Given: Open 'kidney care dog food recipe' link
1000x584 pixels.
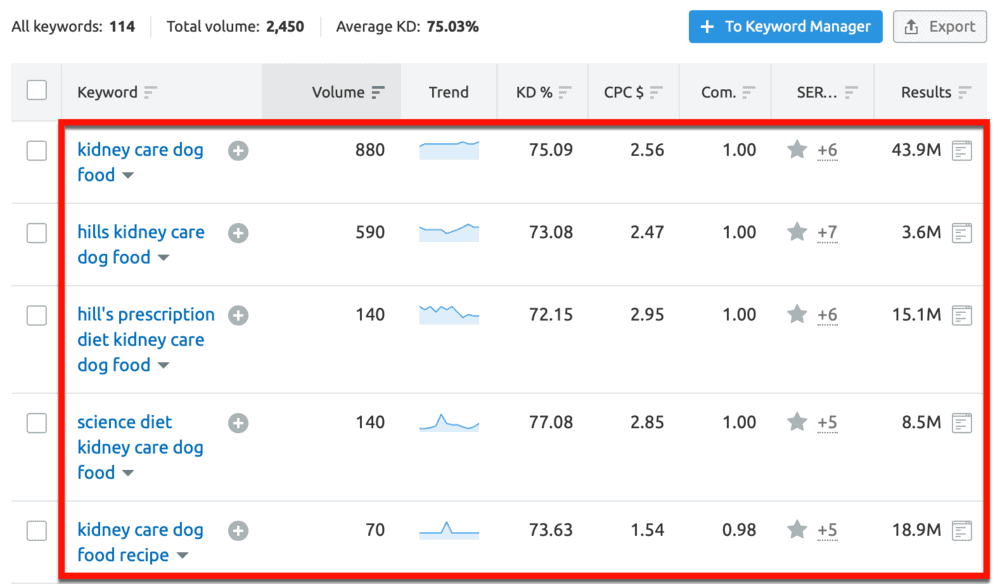Looking at the screenshot, I should coord(140,542).
